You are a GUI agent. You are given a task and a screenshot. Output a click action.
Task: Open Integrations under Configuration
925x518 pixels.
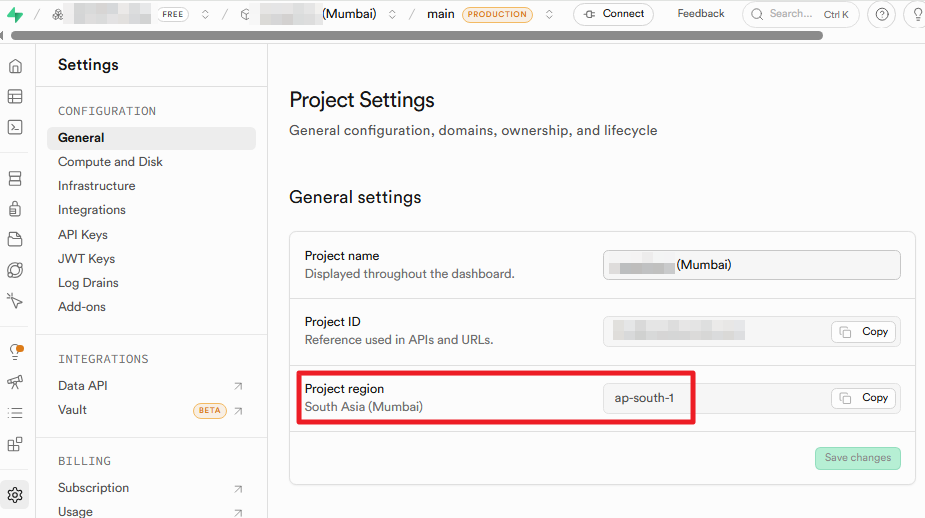pyautogui.click(x=92, y=210)
